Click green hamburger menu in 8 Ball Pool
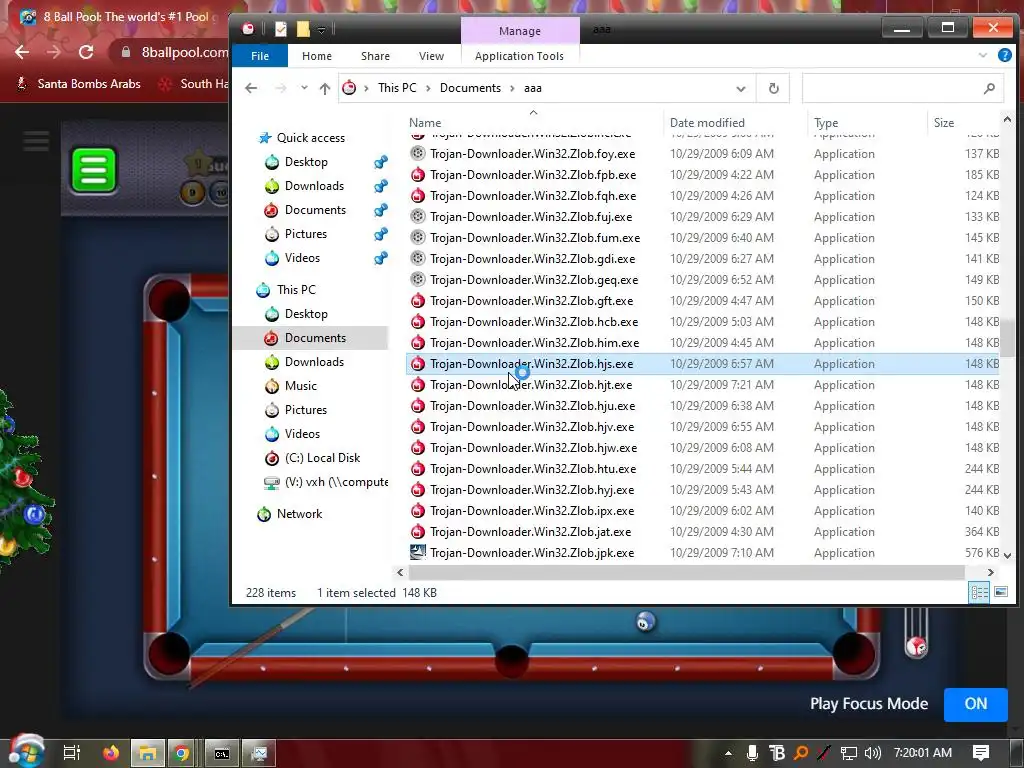 (x=93, y=170)
